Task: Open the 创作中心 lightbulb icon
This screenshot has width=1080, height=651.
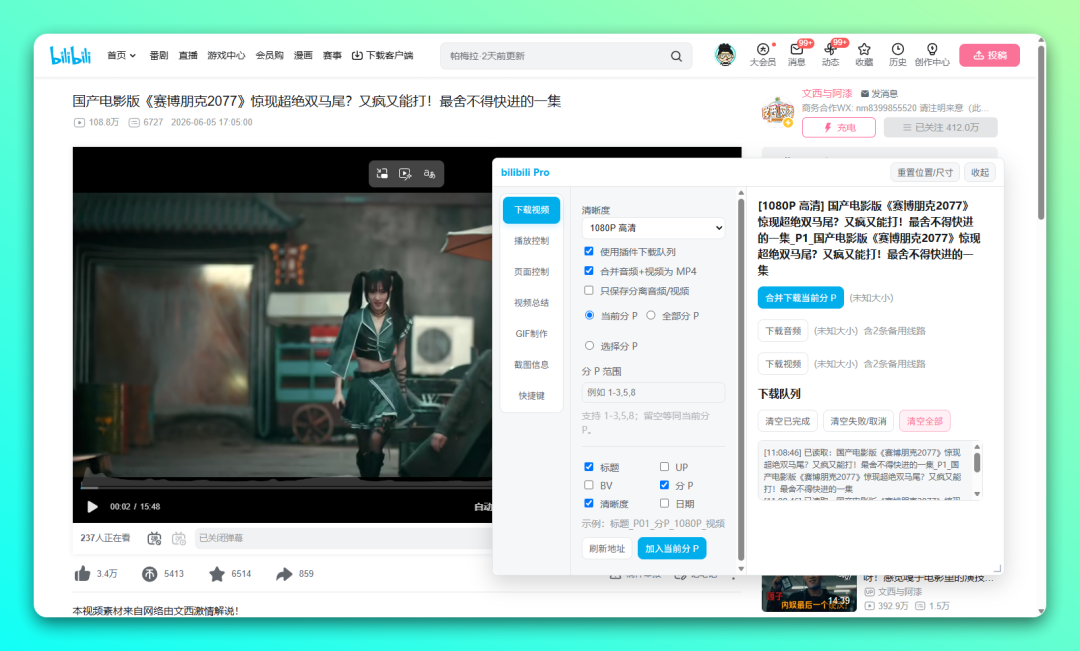Action: click(932, 49)
